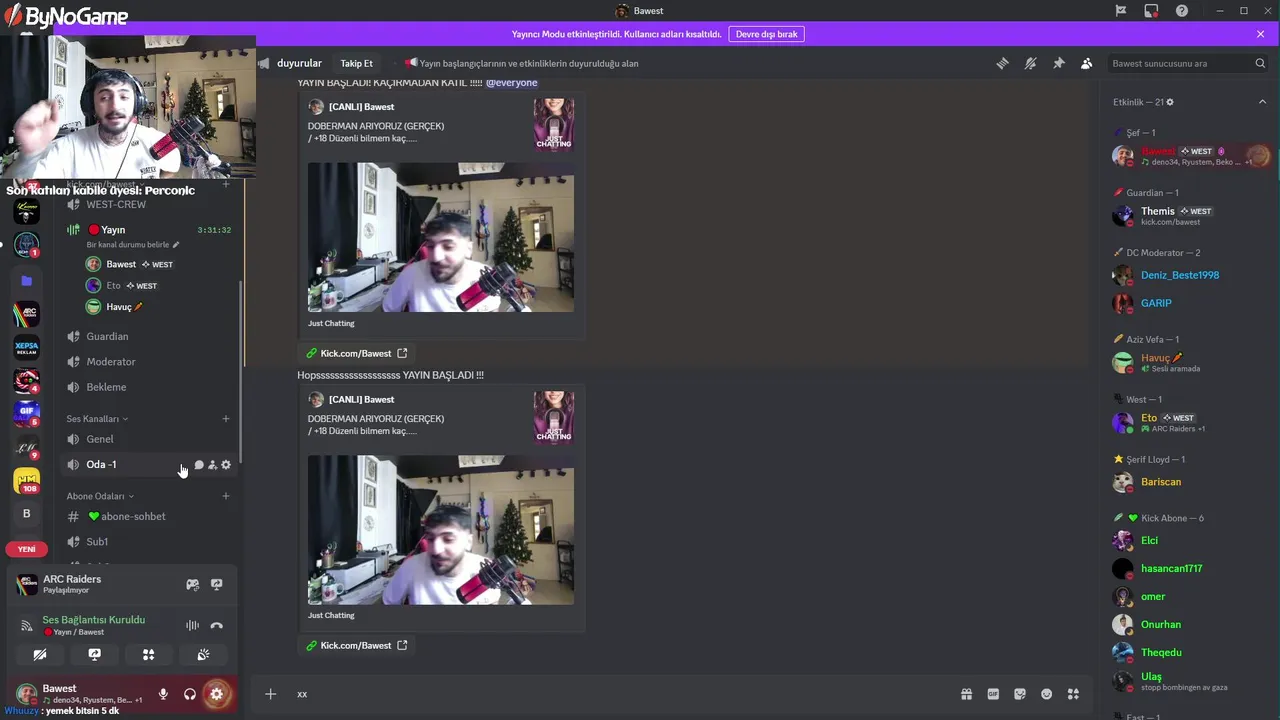
Task: Open the first Kick.com/Bawest link
Action: click(357, 353)
